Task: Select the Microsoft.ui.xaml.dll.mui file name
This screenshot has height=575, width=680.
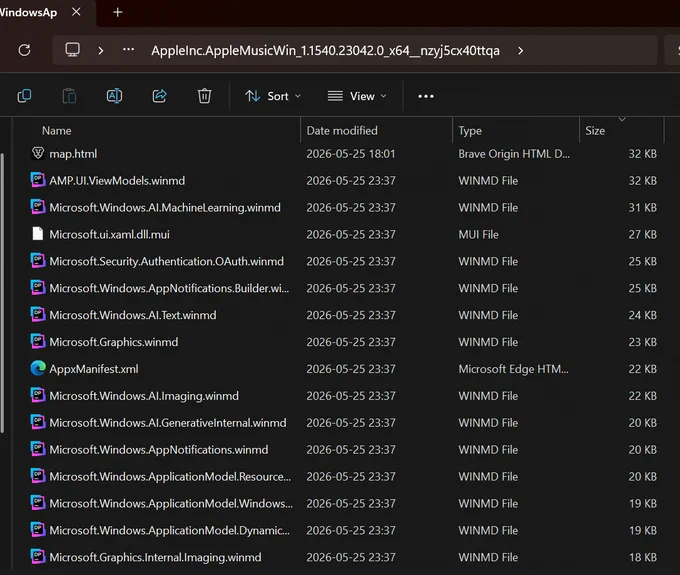Action: tap(109, 235)
